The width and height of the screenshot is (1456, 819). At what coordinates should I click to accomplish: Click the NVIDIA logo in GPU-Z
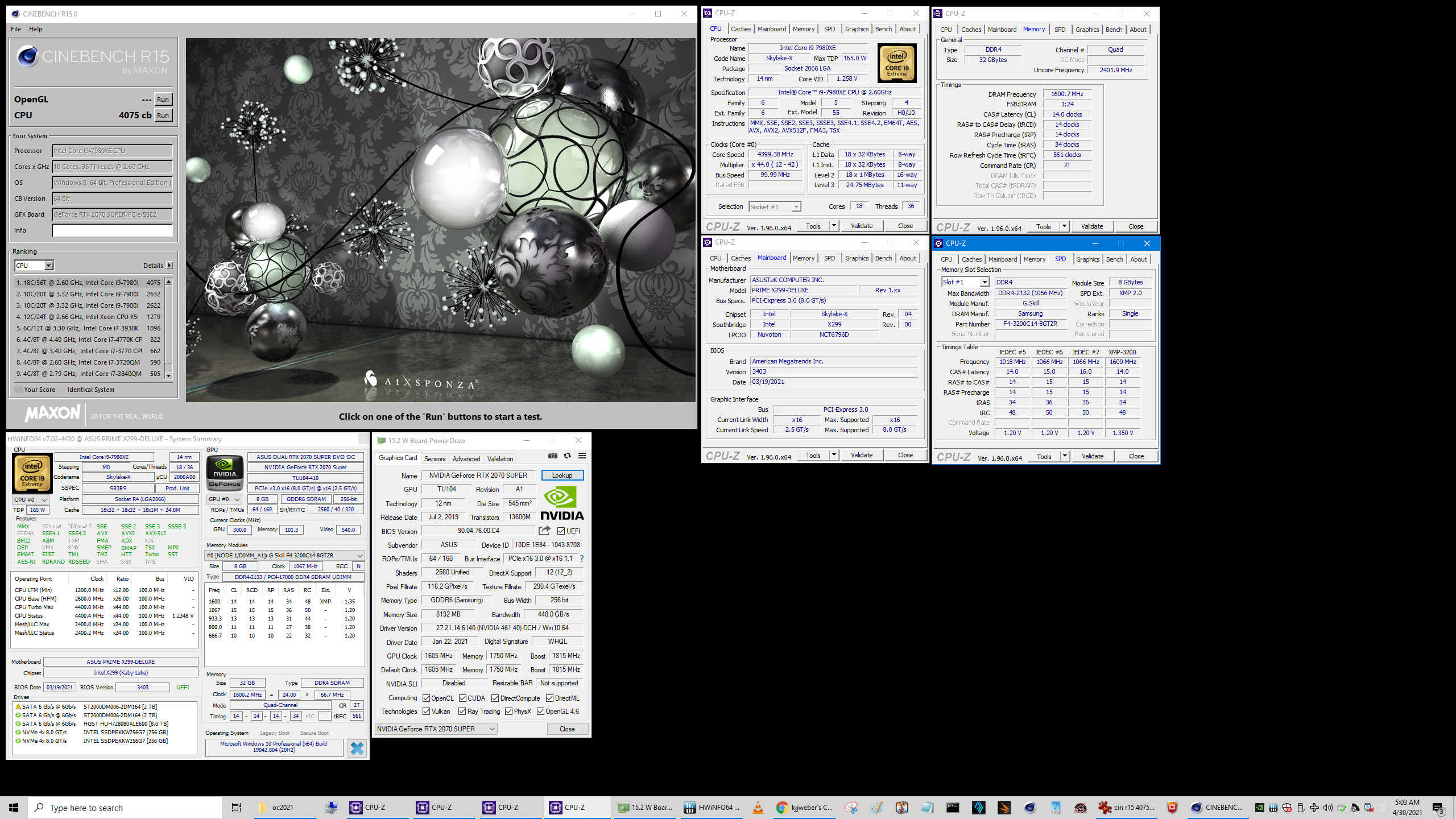[x=562, y=503]
